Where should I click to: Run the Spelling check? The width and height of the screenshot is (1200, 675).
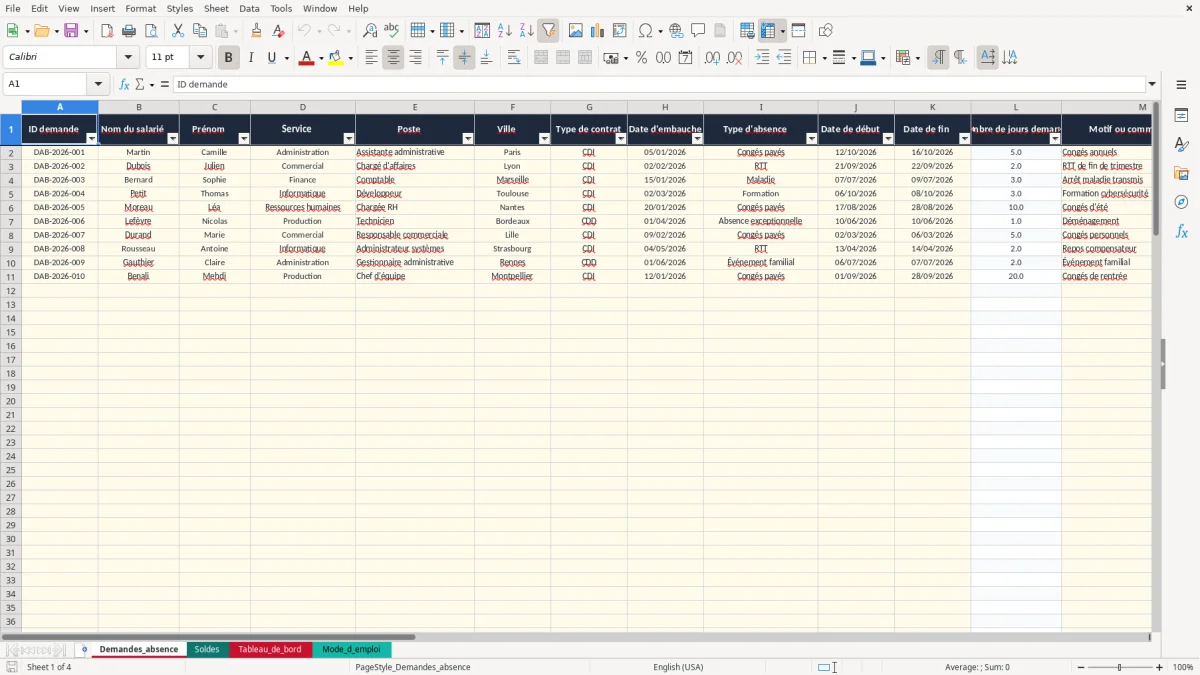point(392,31)
